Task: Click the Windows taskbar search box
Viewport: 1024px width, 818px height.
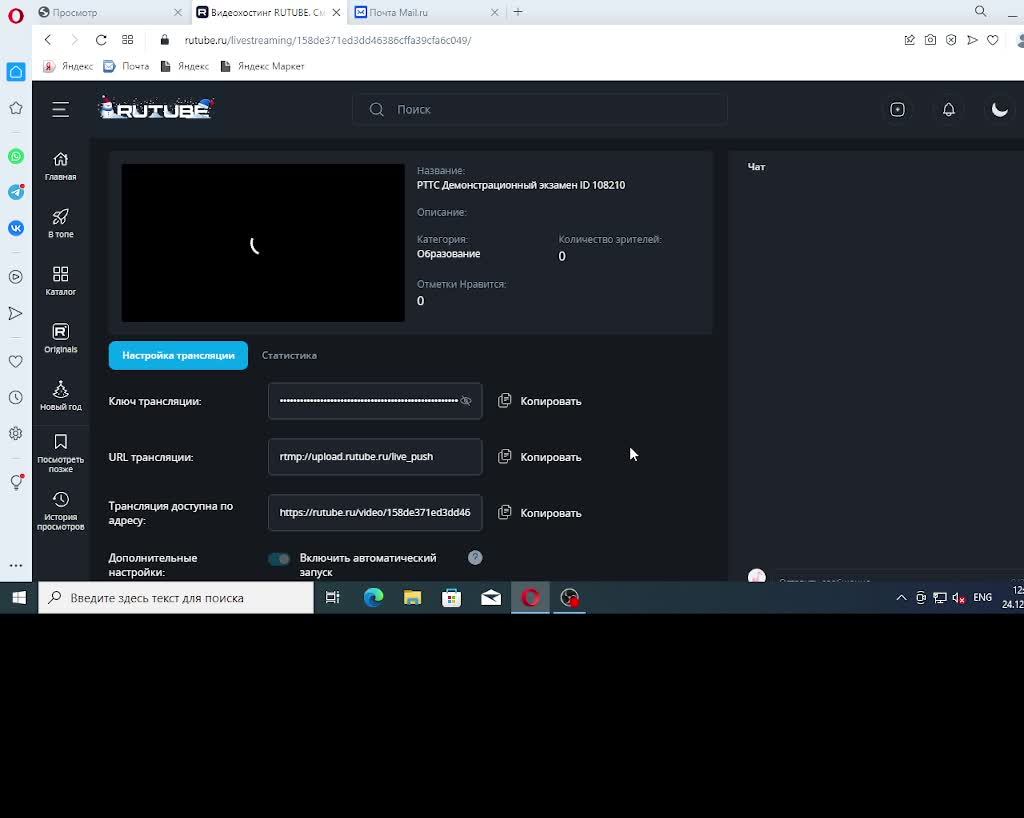Action: (x=176, y=597)
